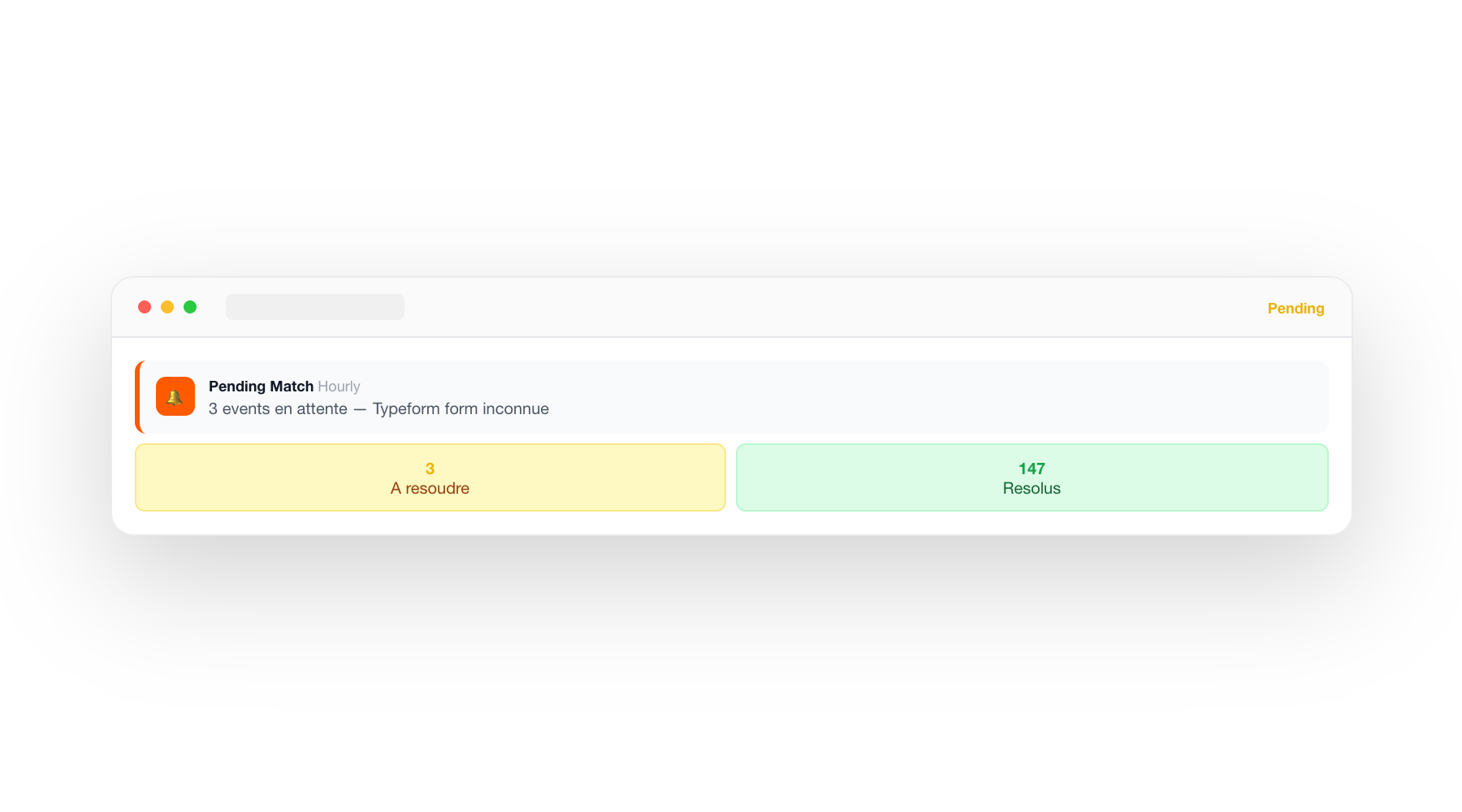
Task: Expand the '3 events en attente' details
Action: tap(378, 408)
